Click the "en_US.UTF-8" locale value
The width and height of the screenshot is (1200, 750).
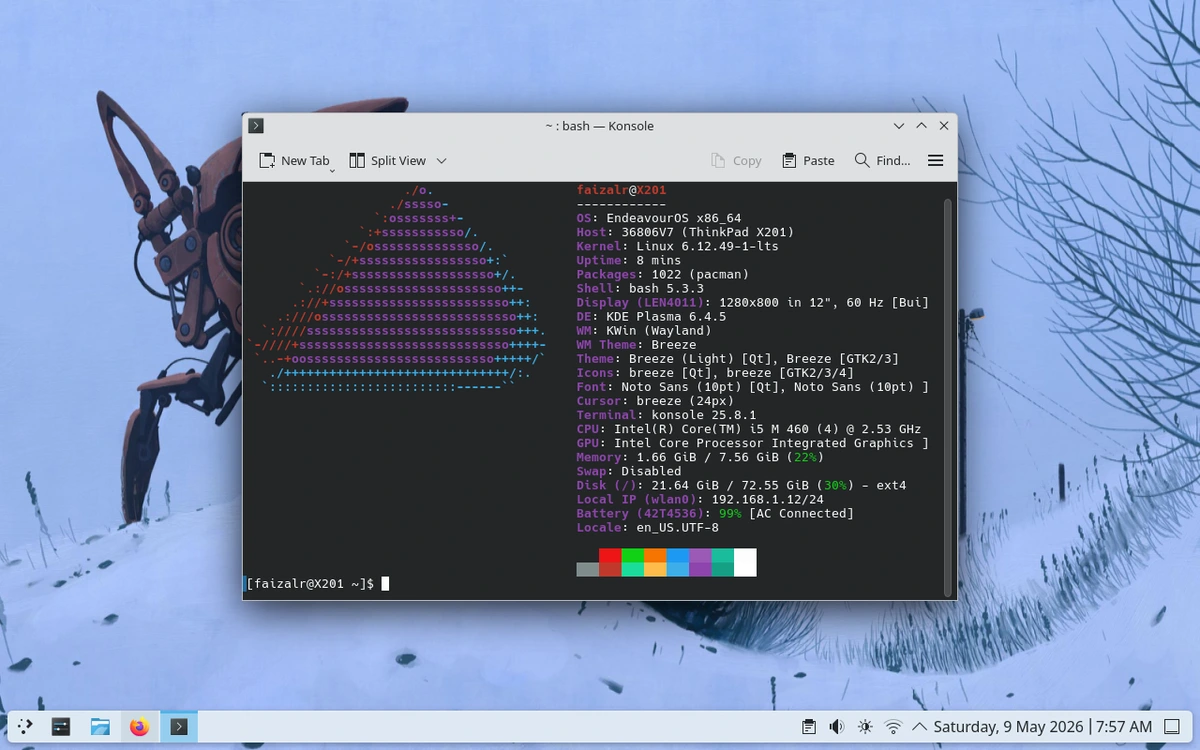coord(678,526)
